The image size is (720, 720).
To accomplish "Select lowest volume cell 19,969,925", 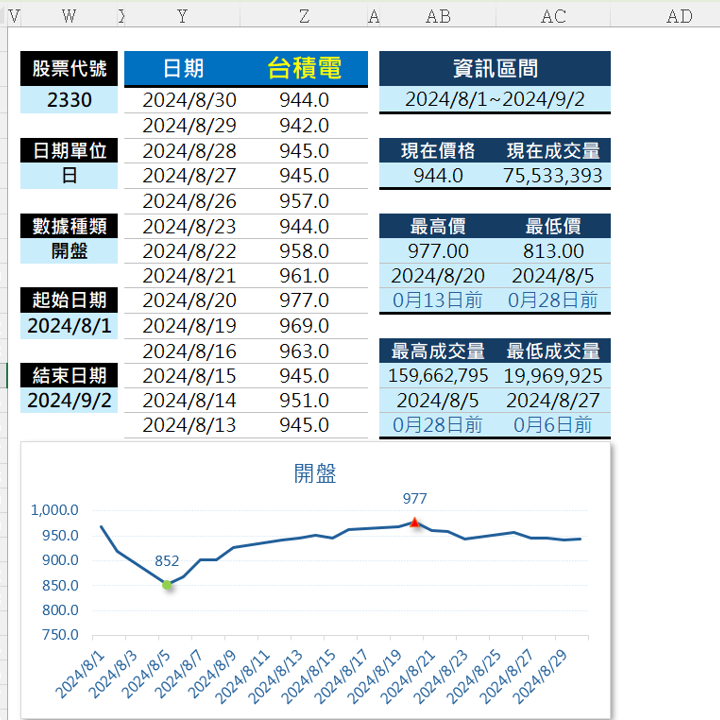I will pos(553,376).
